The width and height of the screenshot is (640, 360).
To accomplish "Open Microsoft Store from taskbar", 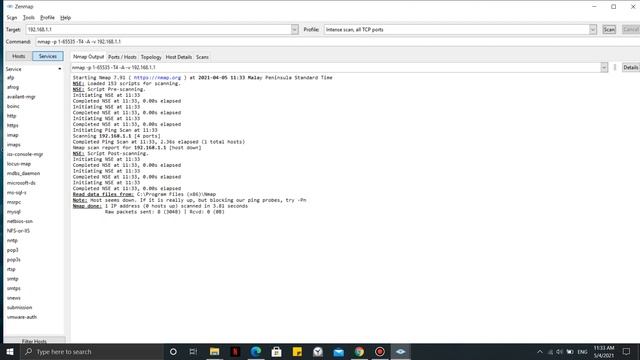I will (x=276, y=351).
